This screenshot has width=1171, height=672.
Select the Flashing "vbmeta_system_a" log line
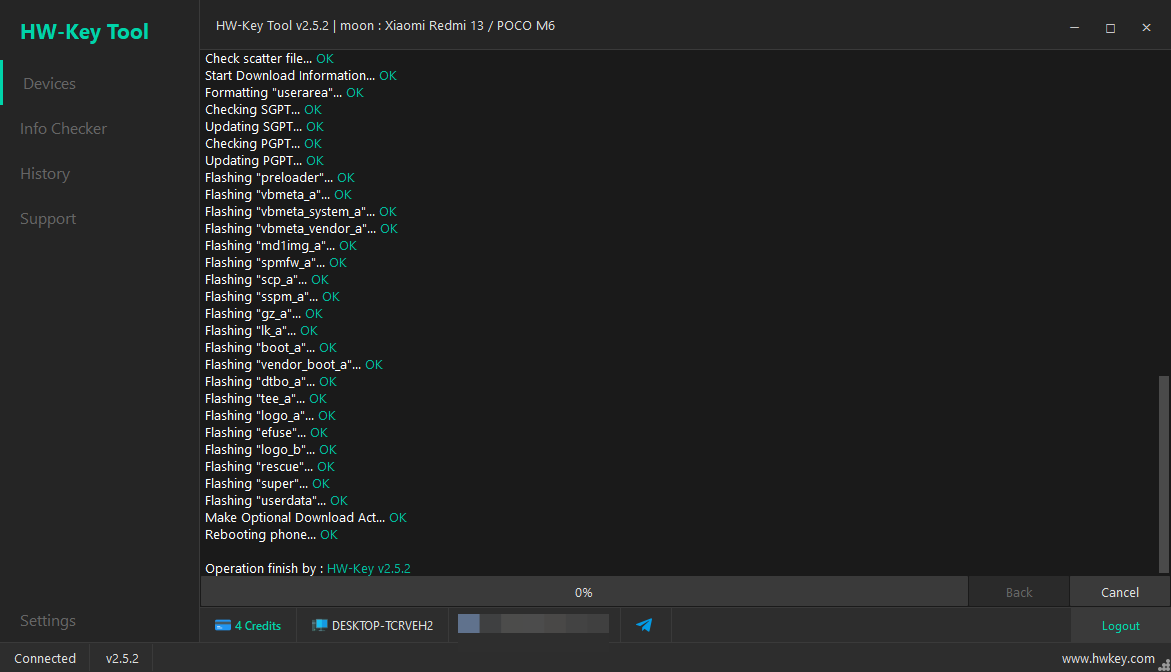tap(301, 212)
